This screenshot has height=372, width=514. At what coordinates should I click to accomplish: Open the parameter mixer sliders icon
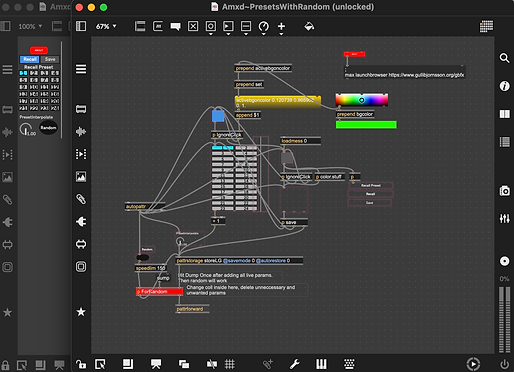(504, 219)
